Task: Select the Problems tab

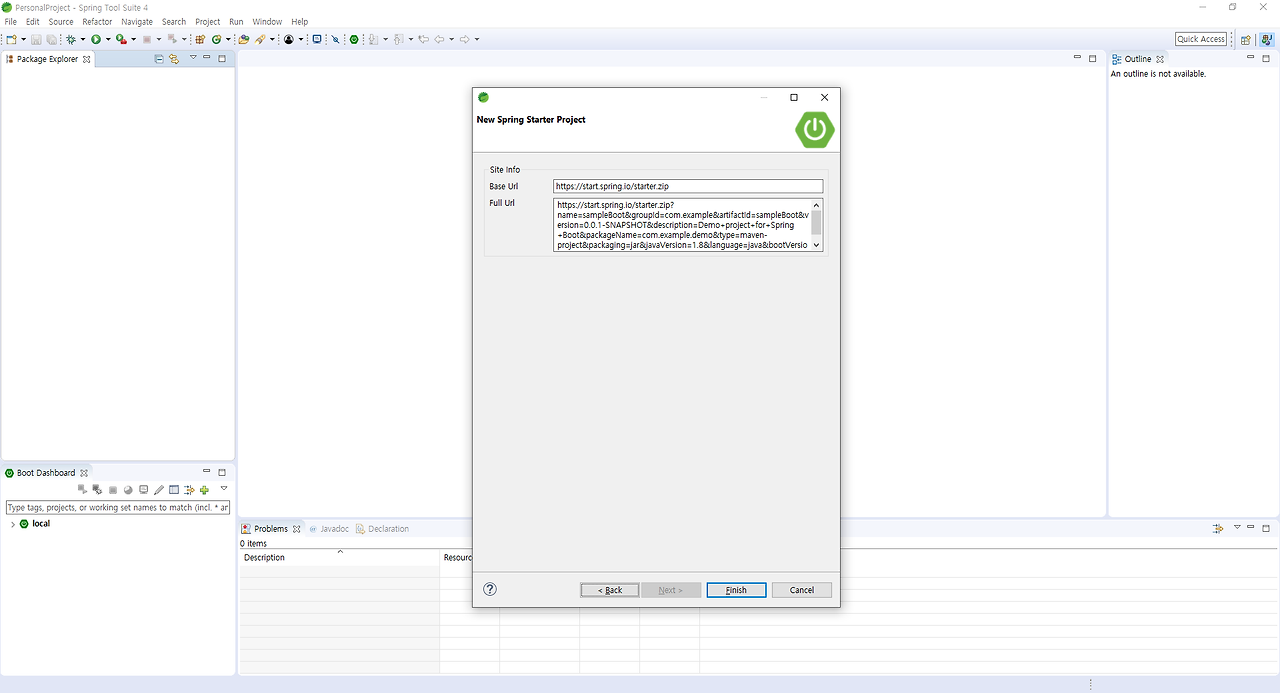Action: 271,529
